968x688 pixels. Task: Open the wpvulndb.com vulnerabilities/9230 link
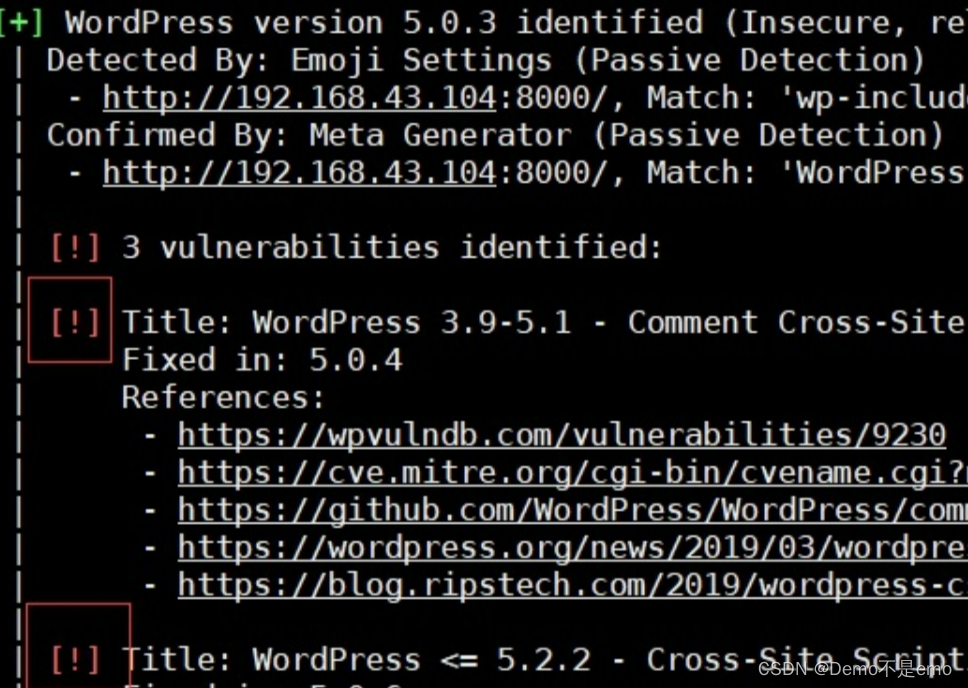pyautogui.click(x=562, y=435)
